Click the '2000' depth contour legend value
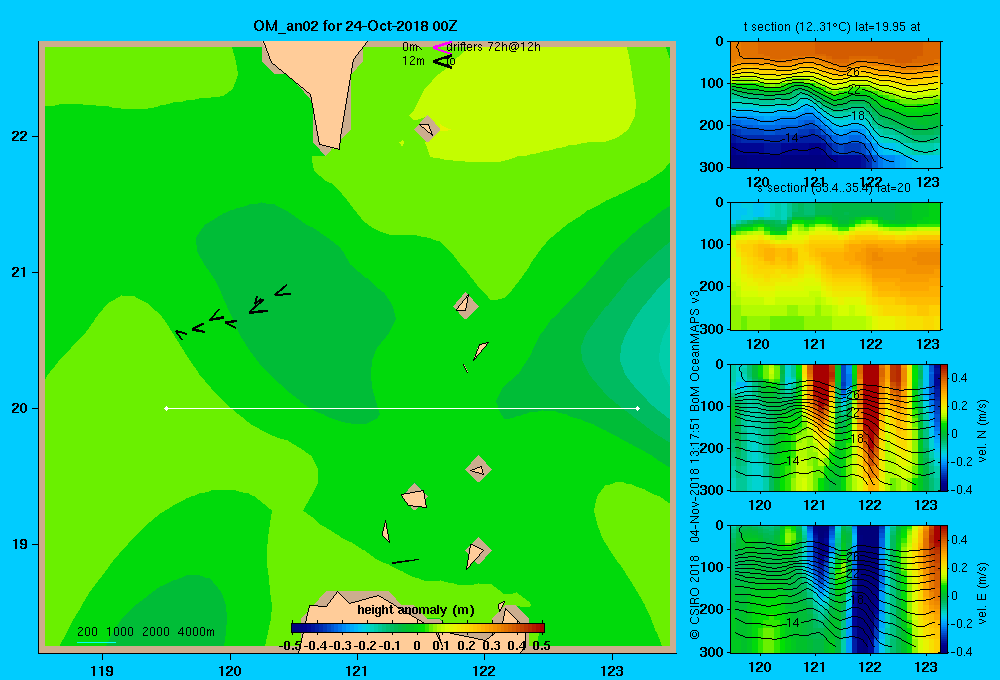 pos(156,632)
